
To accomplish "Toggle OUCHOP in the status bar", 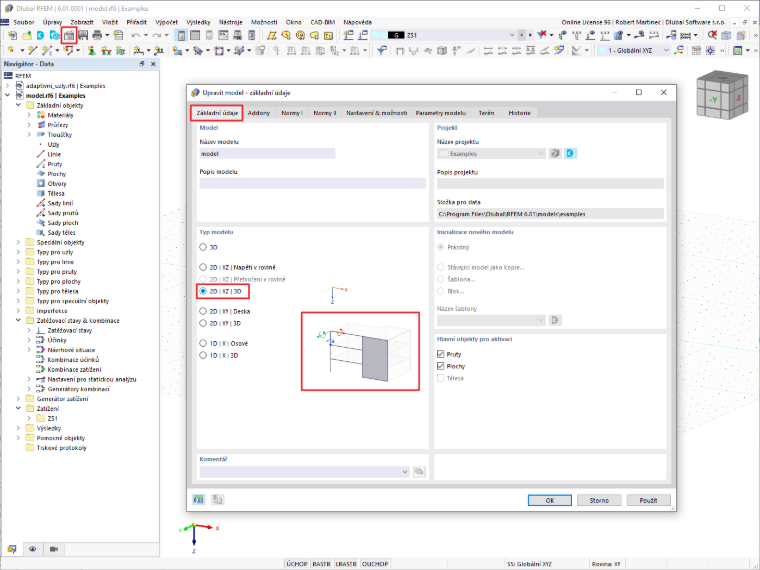I will [375, 564].
